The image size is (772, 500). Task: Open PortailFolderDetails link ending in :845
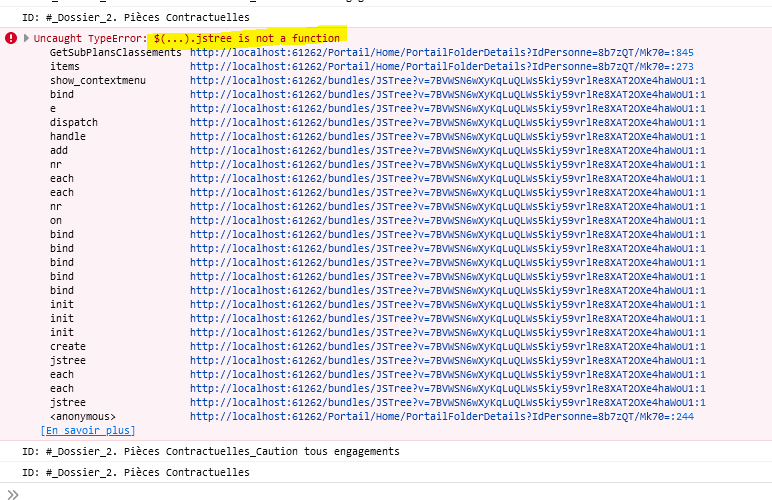click(x=442, y=52)
